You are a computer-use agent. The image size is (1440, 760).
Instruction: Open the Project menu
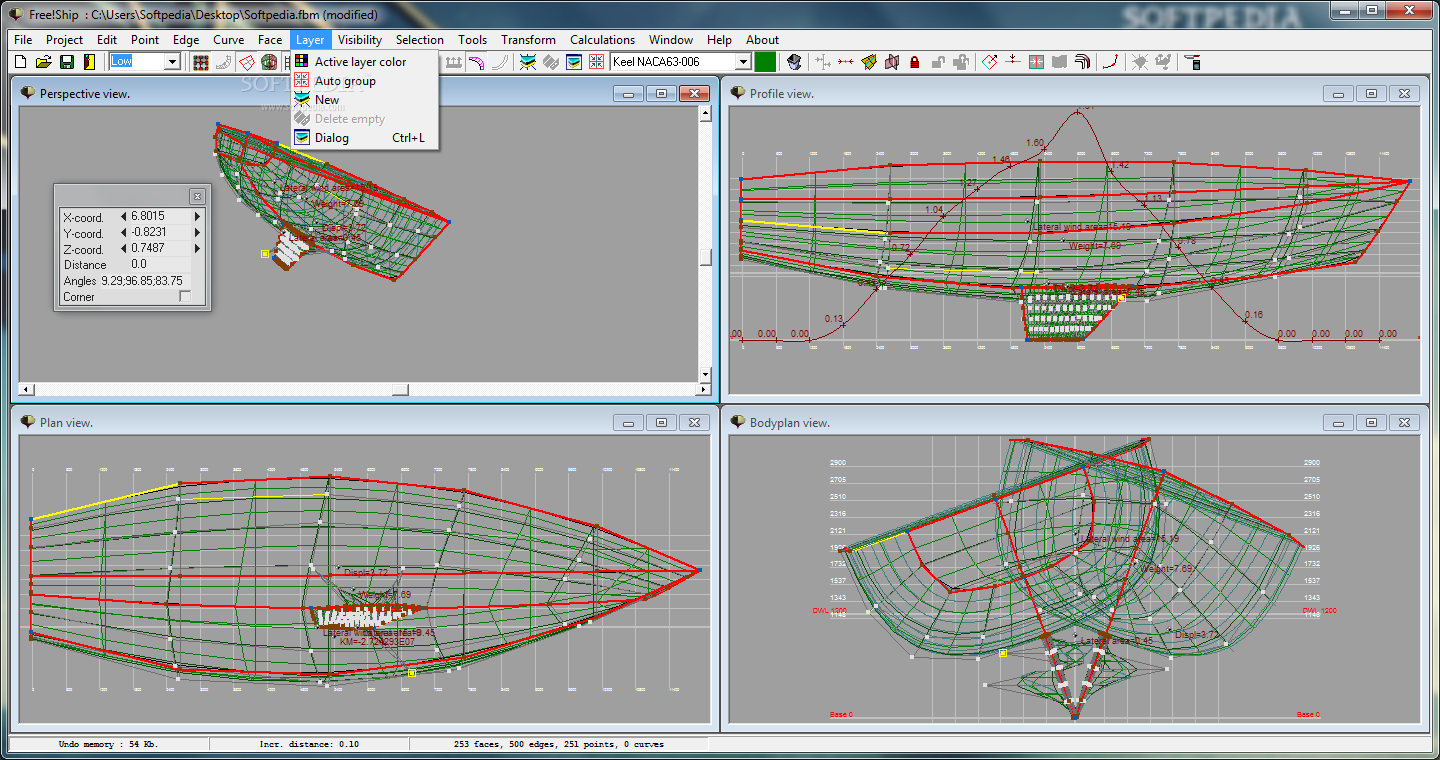[x=64, y=40]
